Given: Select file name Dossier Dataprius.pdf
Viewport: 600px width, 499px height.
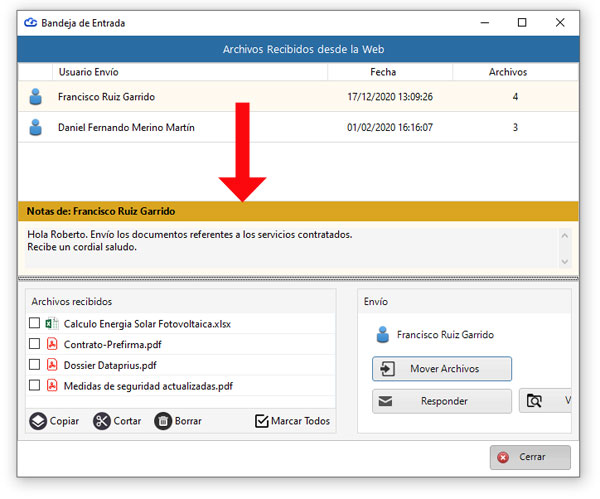Looking at the screenshot, I should tap(110, 365).
